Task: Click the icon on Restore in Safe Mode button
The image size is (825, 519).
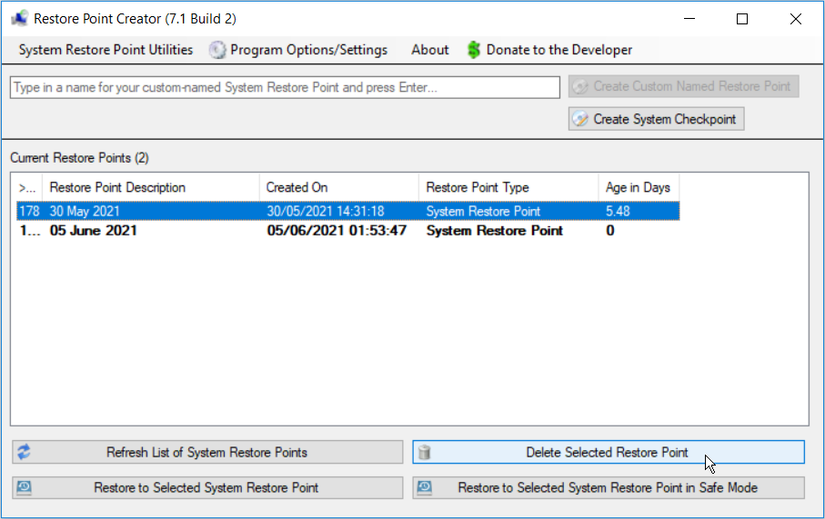Action: click(x=425, y=487)
